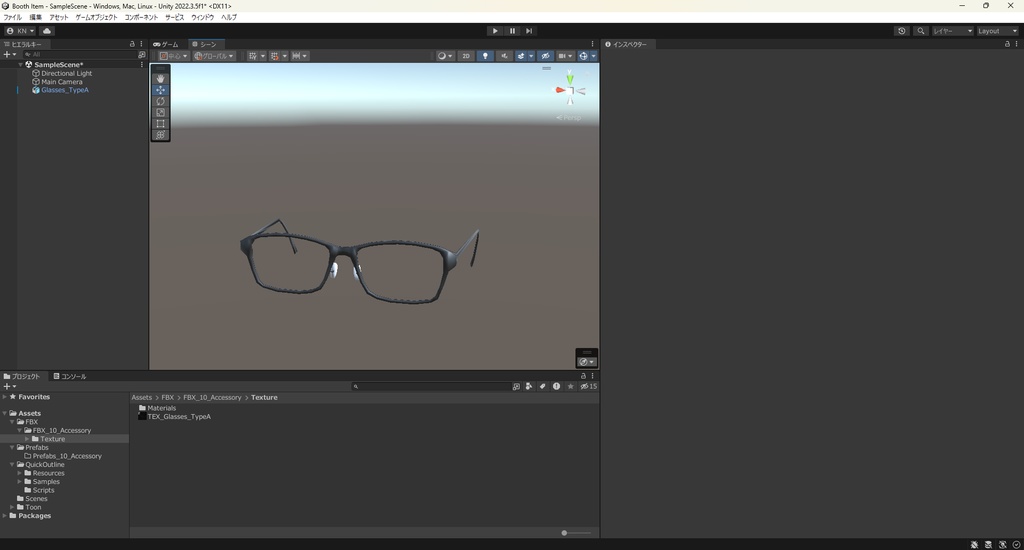Screen dimensions: 1024x550
Task: Open the Assets menu (アセット)
Action: (58, 17)
